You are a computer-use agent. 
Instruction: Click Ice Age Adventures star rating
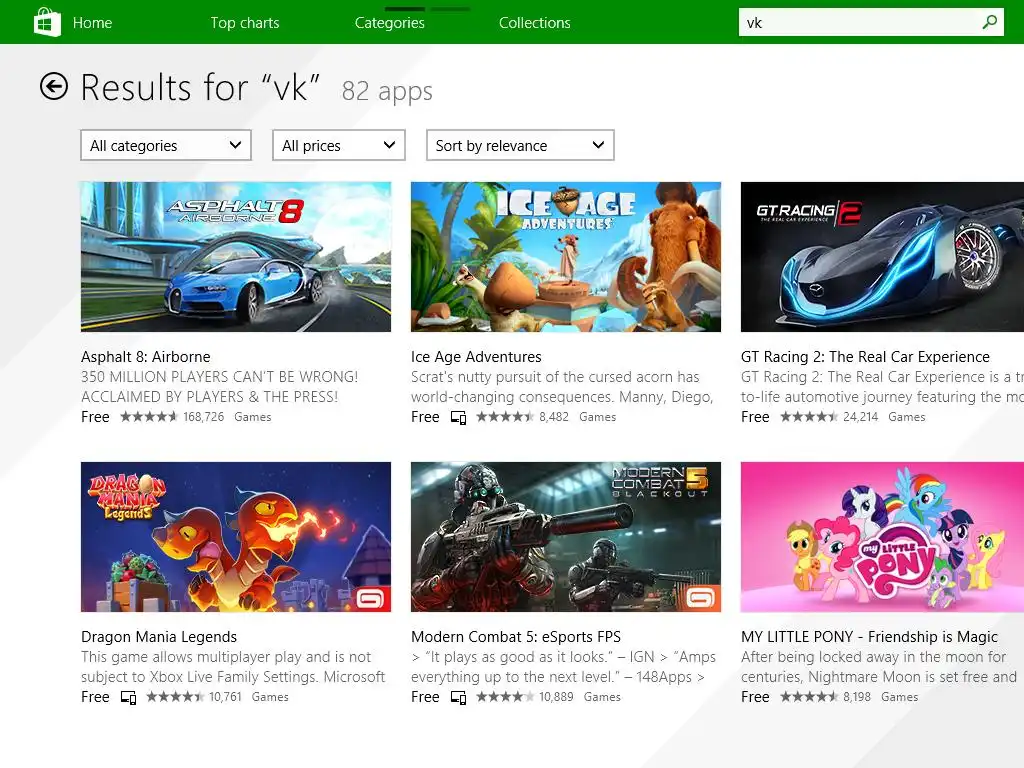point(505,417)
